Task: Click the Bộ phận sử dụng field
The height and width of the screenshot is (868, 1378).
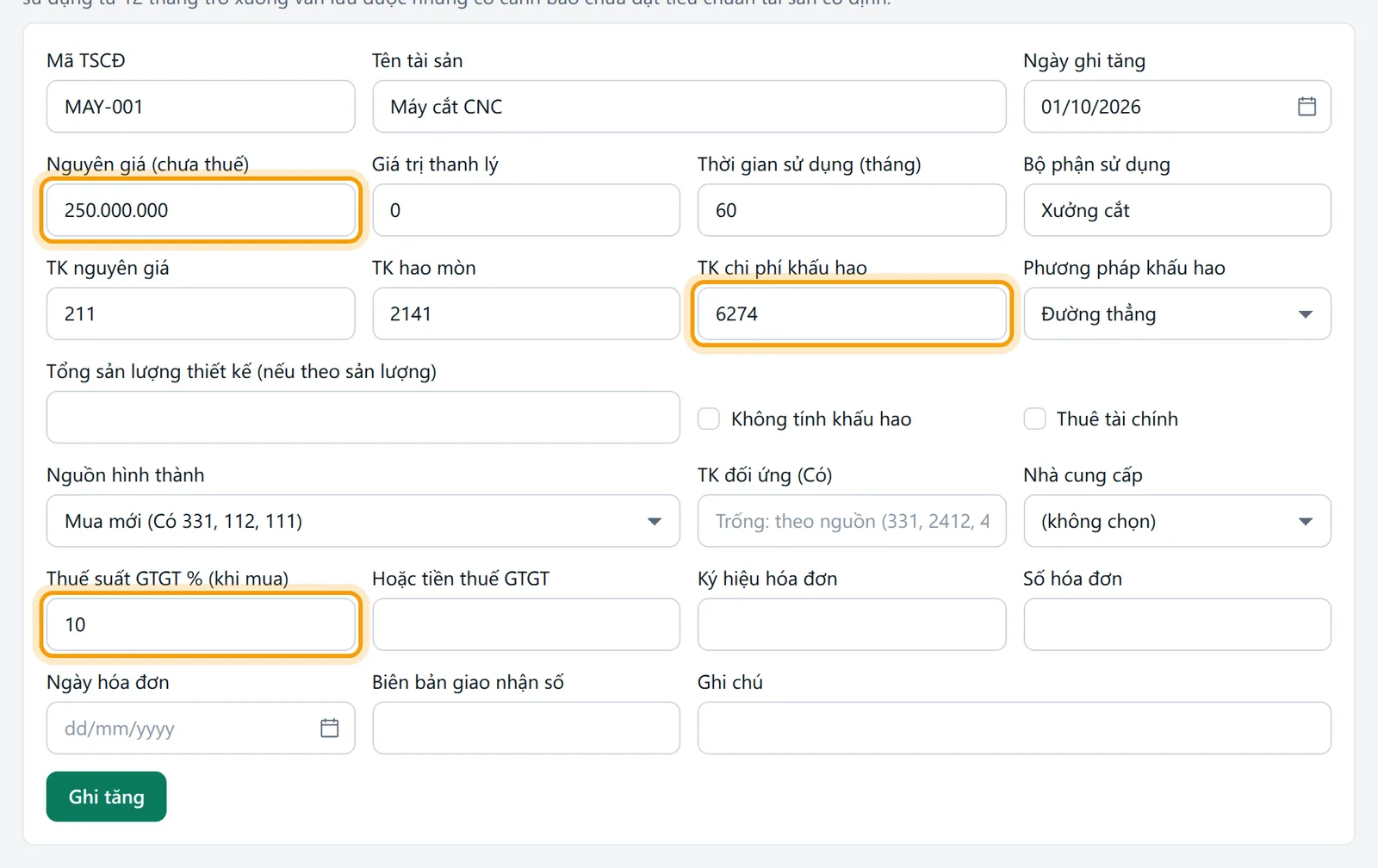Action: 1177,210
